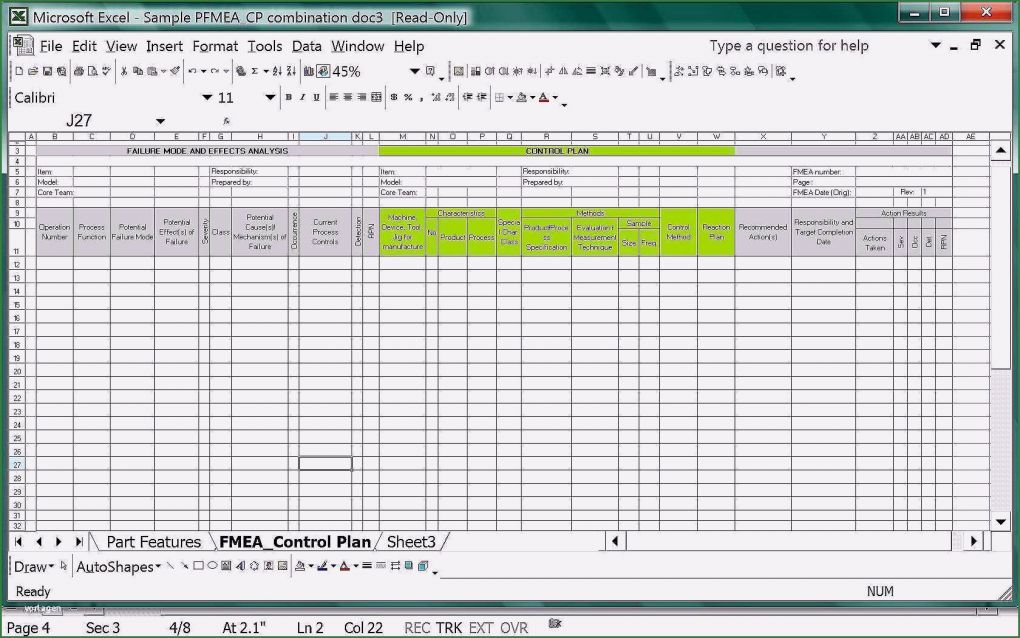Click the Print icon

(78, 72)
